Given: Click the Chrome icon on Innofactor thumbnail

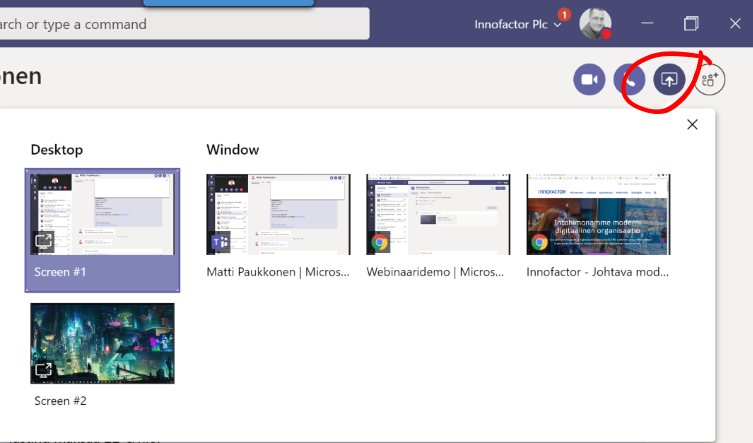Looking at the screenshot, I should point(540,242).
